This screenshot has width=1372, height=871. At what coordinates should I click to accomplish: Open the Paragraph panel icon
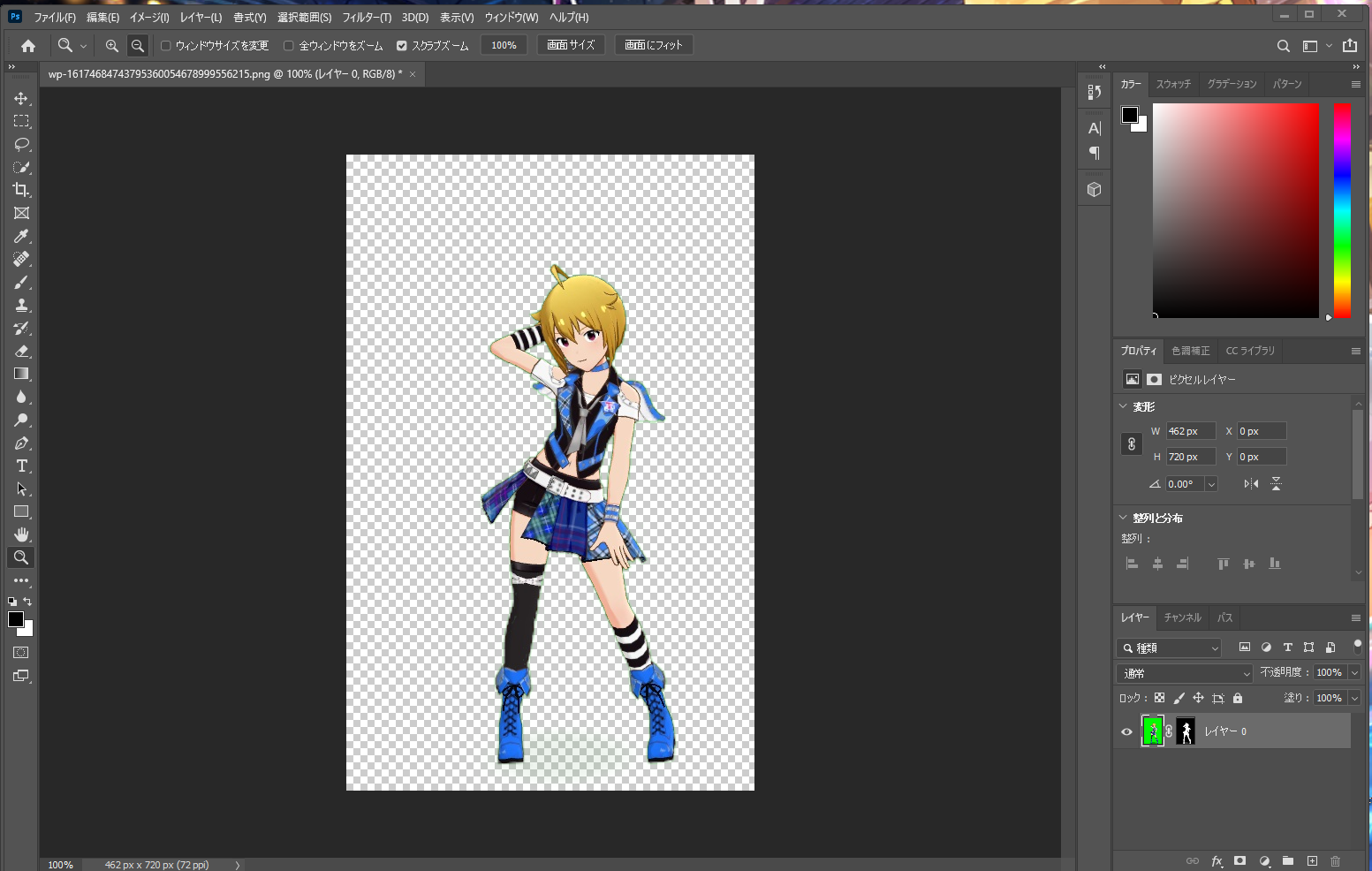coord(1094,153)
